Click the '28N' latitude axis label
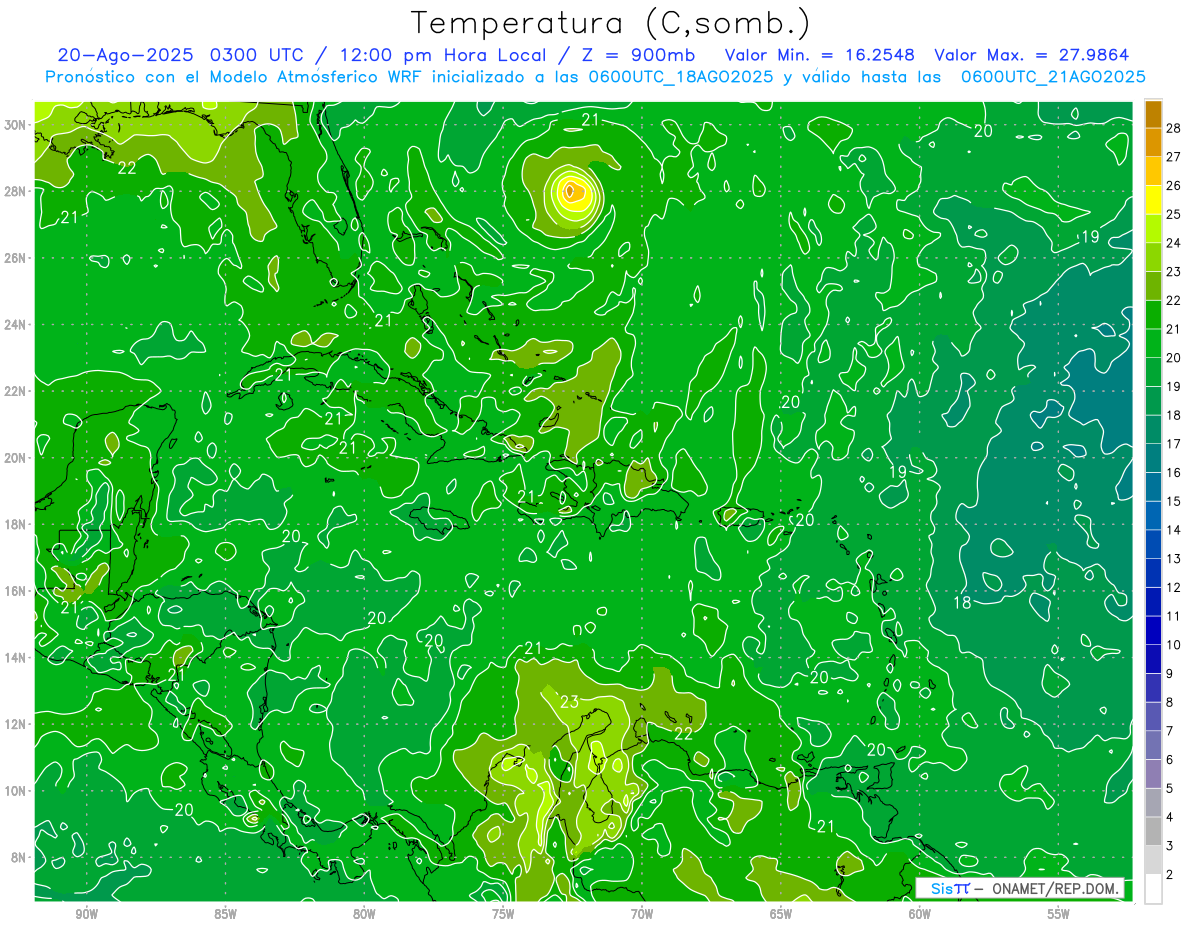The width and height of the screenshot is (1200, 927). tap(15, 191)
